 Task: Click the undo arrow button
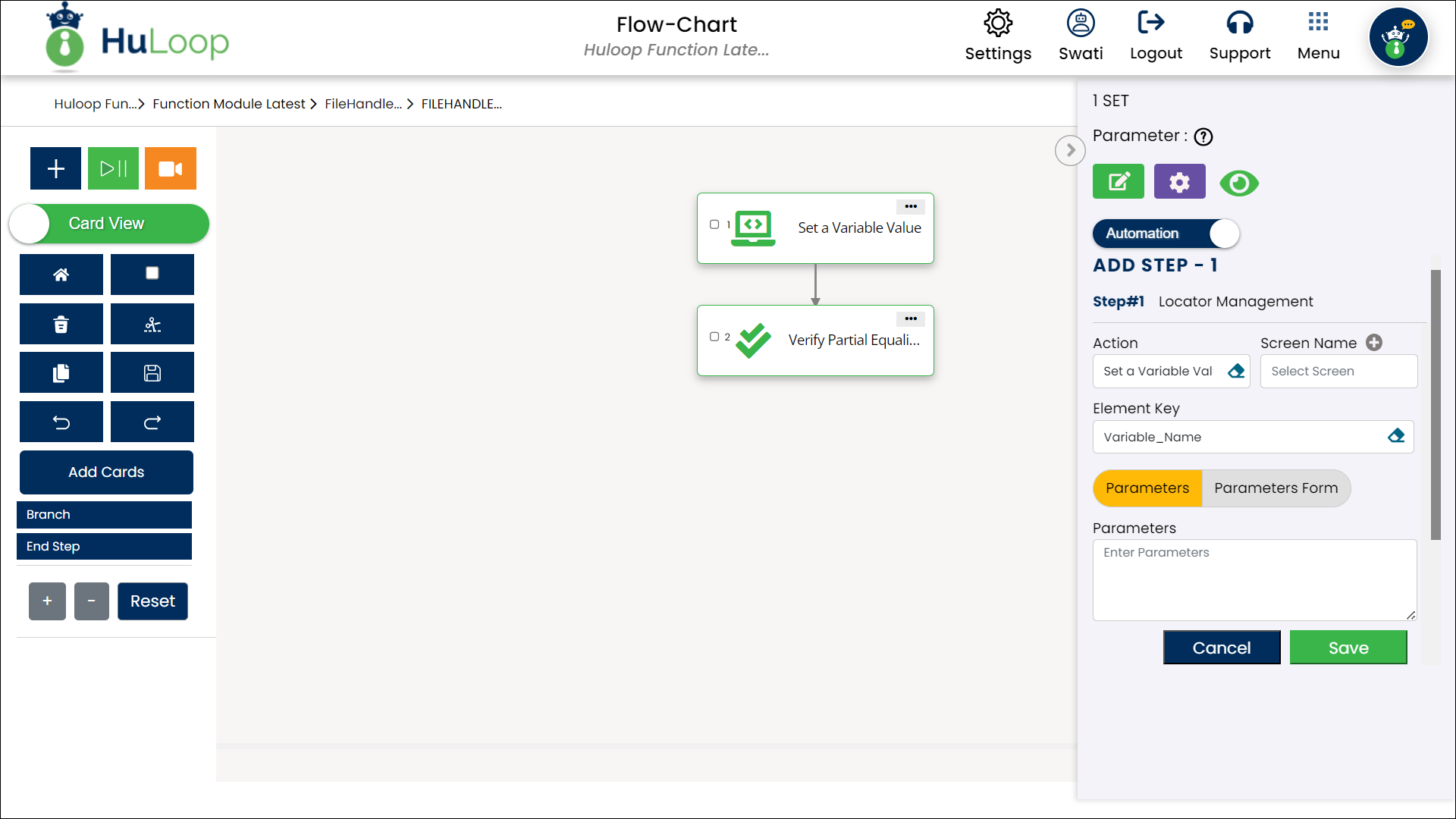[x=61, y=422]
